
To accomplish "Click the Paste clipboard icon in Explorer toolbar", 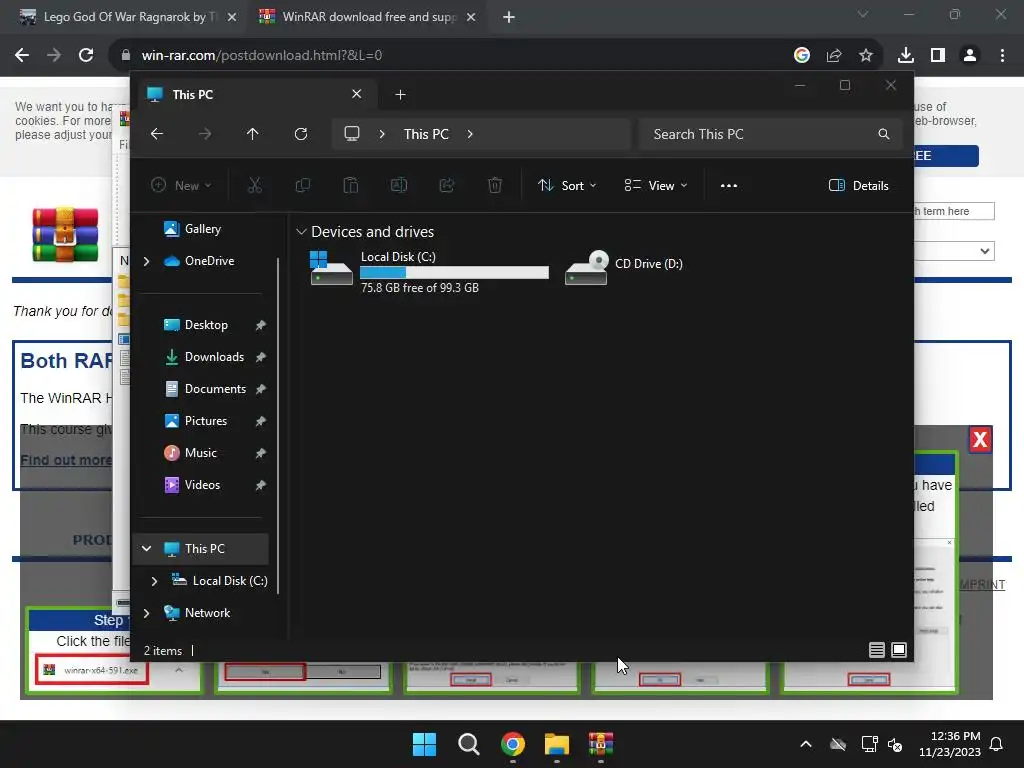I will [351, 185].
